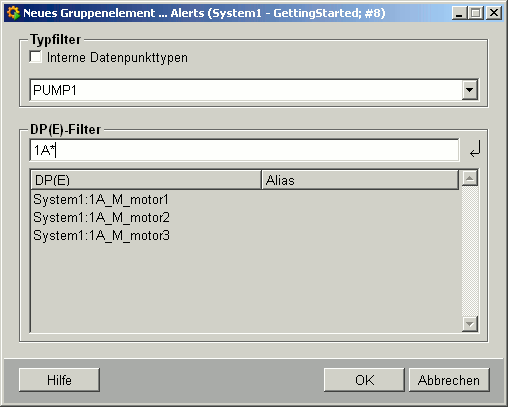Viewport: 508px width, 407px height.
Task: Maximize the dialog window
Action: 476,13
